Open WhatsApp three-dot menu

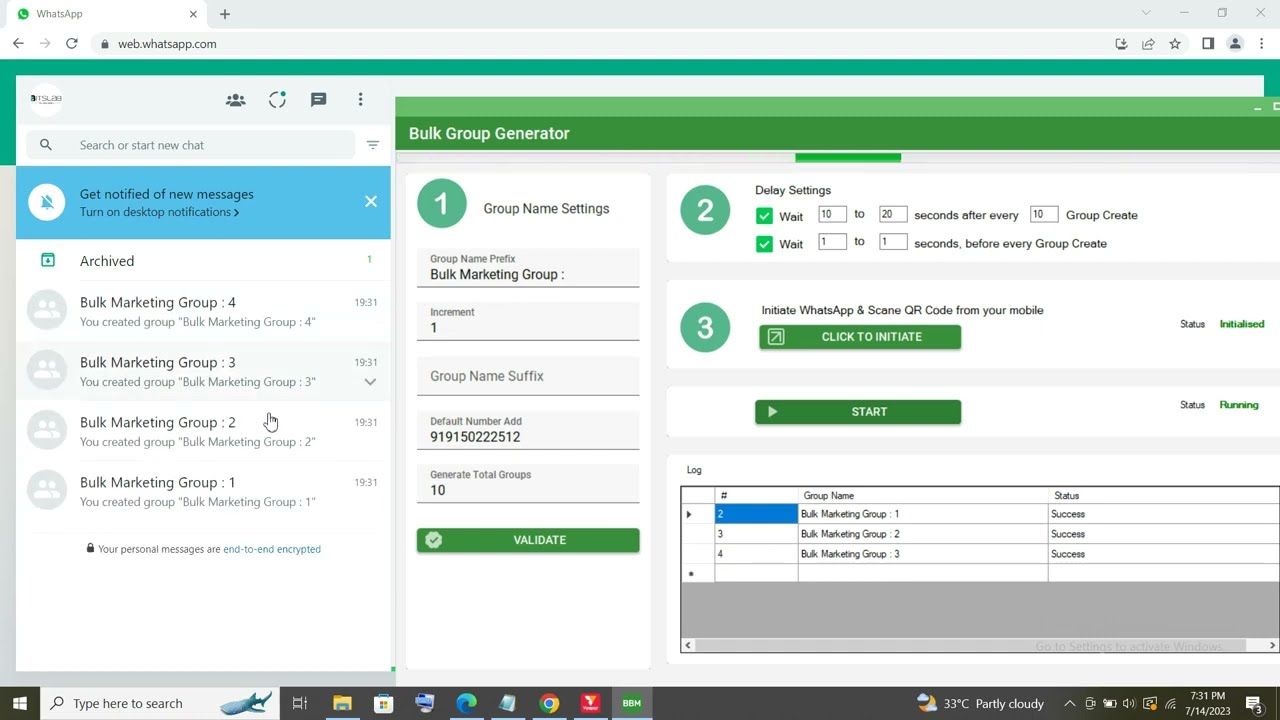[360, 100]
